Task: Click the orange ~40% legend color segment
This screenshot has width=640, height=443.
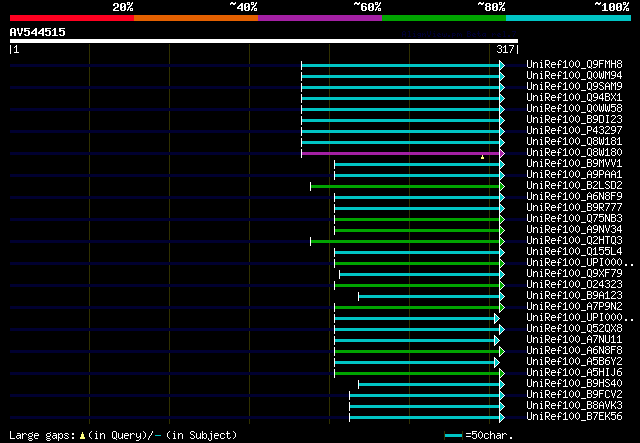Action: [196, 18]
